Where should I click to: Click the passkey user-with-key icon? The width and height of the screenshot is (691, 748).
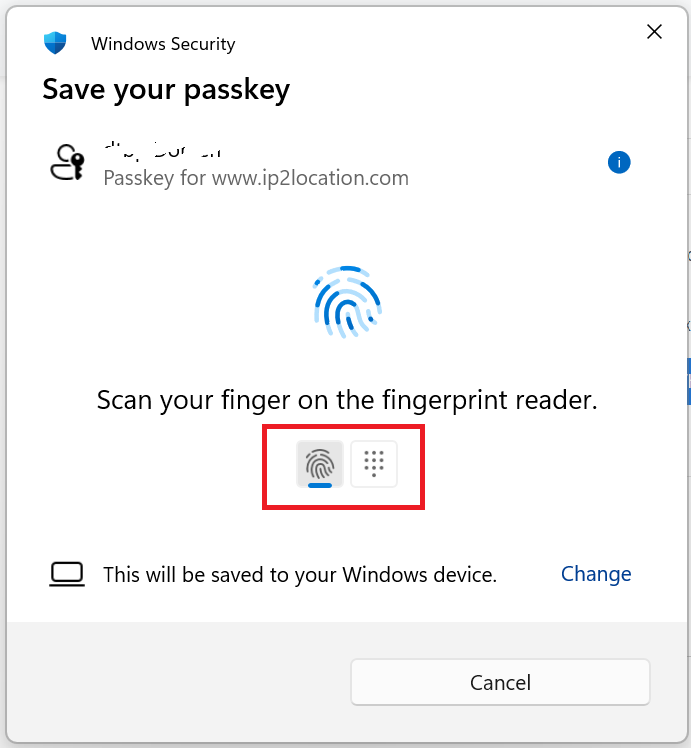pos(67,163)
